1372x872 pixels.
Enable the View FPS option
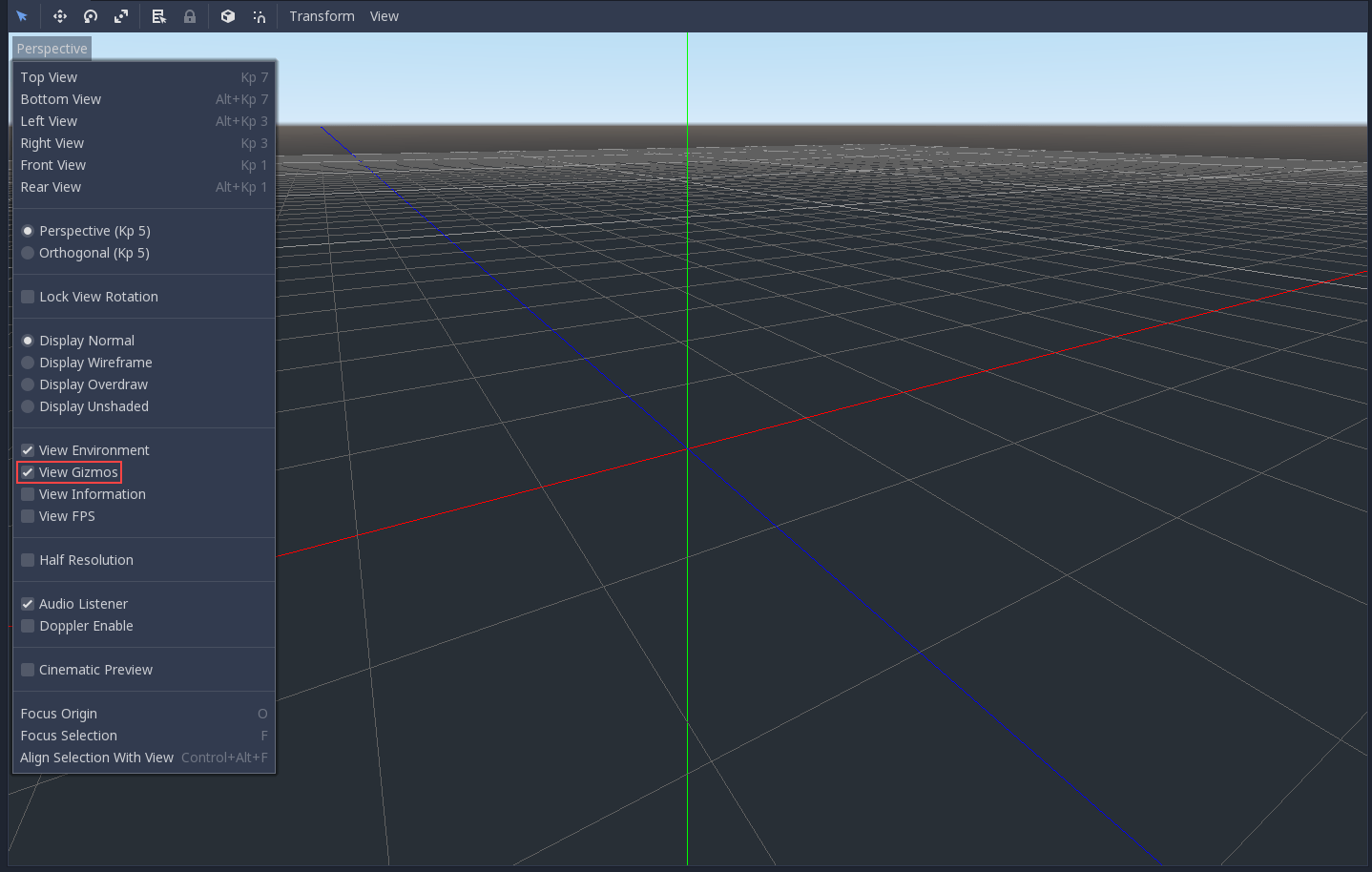click(67, 515)
